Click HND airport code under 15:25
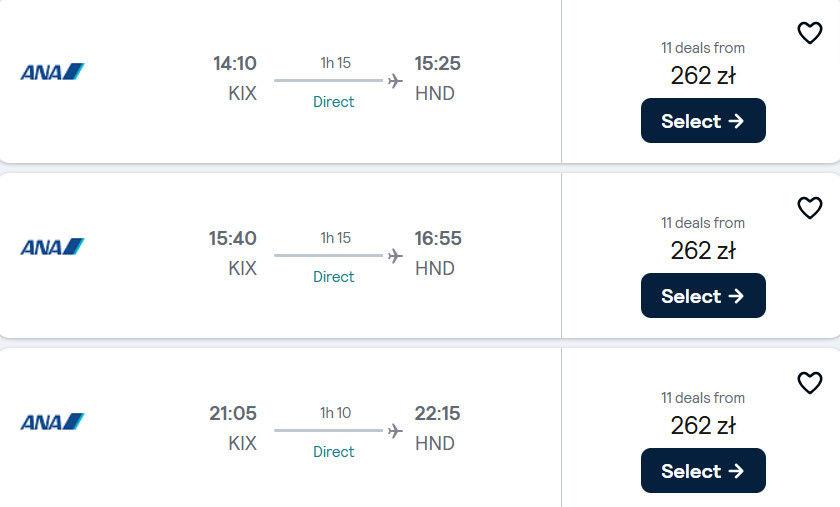Image resolution: width=840 pixels, height=507 pixels. coord(435,94)
